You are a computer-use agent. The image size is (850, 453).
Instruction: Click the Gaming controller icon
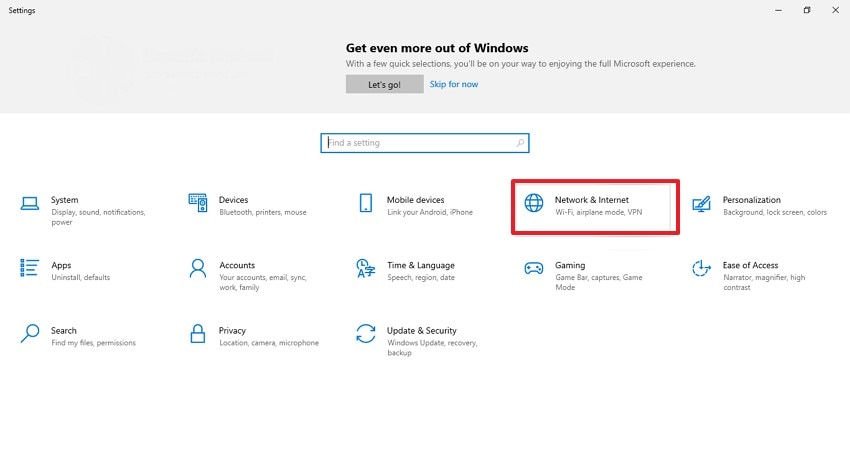534,268
